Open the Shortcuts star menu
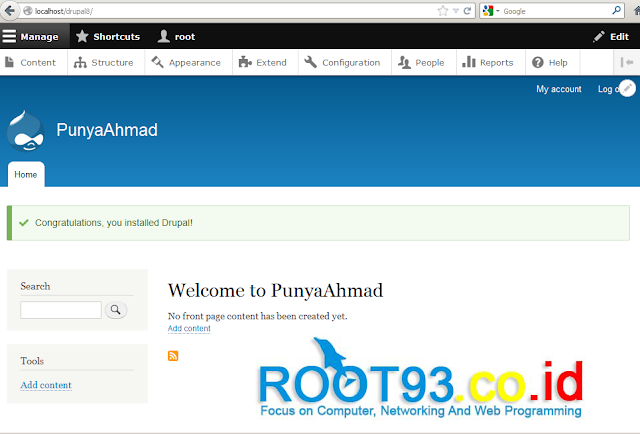This screenshot has width=640, height=434. [x=108, y=36]
